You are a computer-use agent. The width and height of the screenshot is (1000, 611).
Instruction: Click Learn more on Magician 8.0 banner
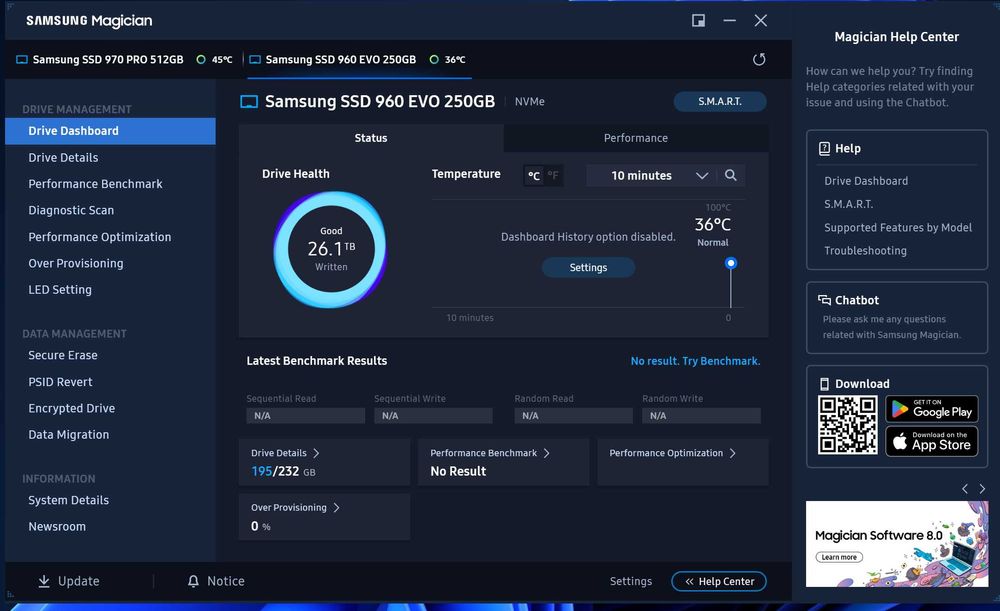[839, 557]
